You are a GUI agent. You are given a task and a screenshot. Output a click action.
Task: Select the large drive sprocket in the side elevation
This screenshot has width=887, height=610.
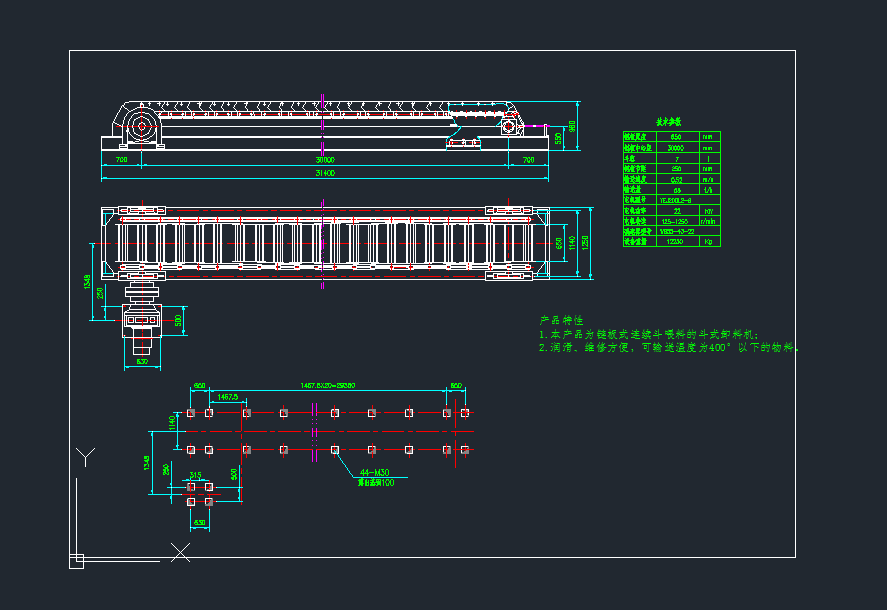(x=141, y=126)
